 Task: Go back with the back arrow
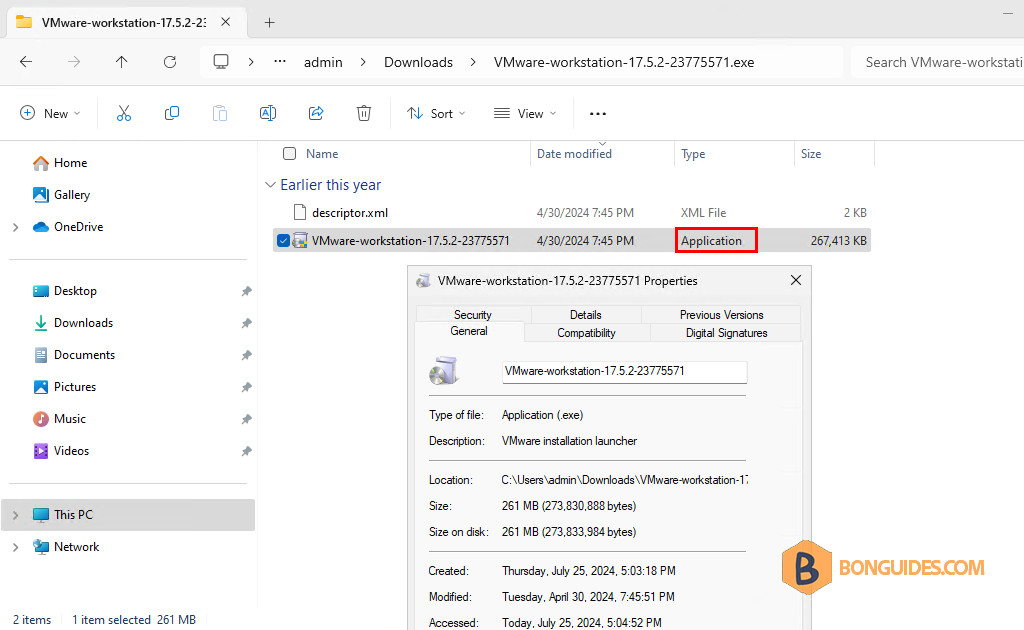click(x=26, y=62)
